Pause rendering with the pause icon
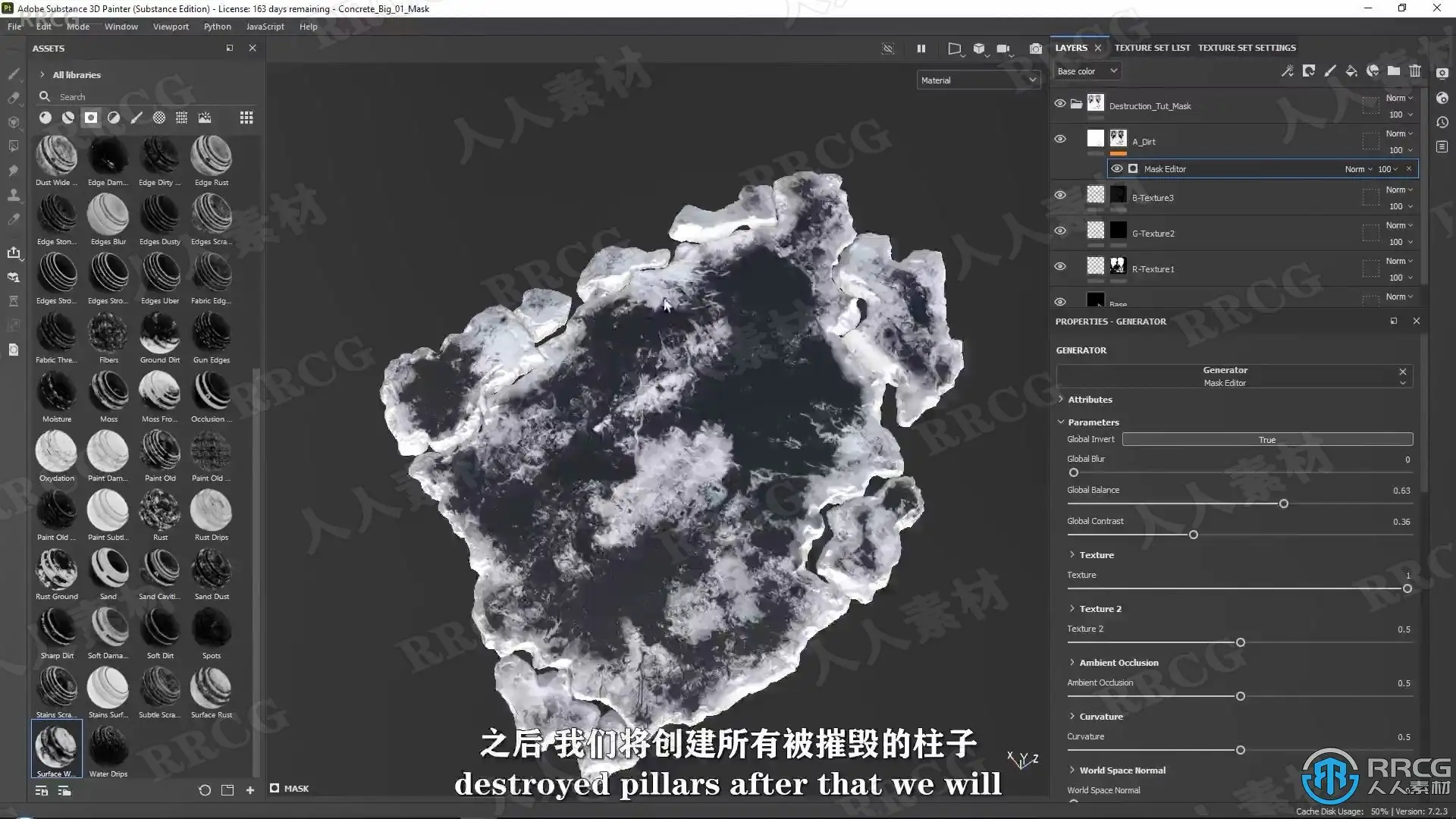This screenshot has width=1456, height=819. 921,49
